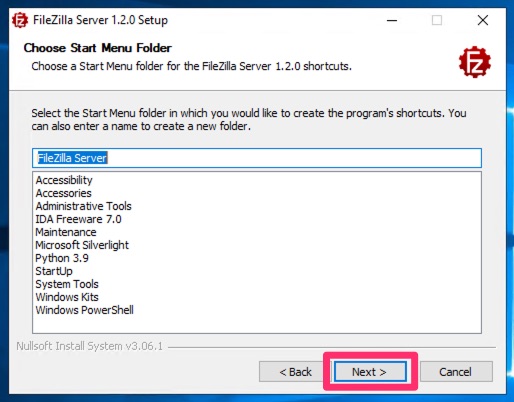Viewport: 514px width, 402px height.
Task: Click the FileZilla Server logo in header
Action: [475, 62]
